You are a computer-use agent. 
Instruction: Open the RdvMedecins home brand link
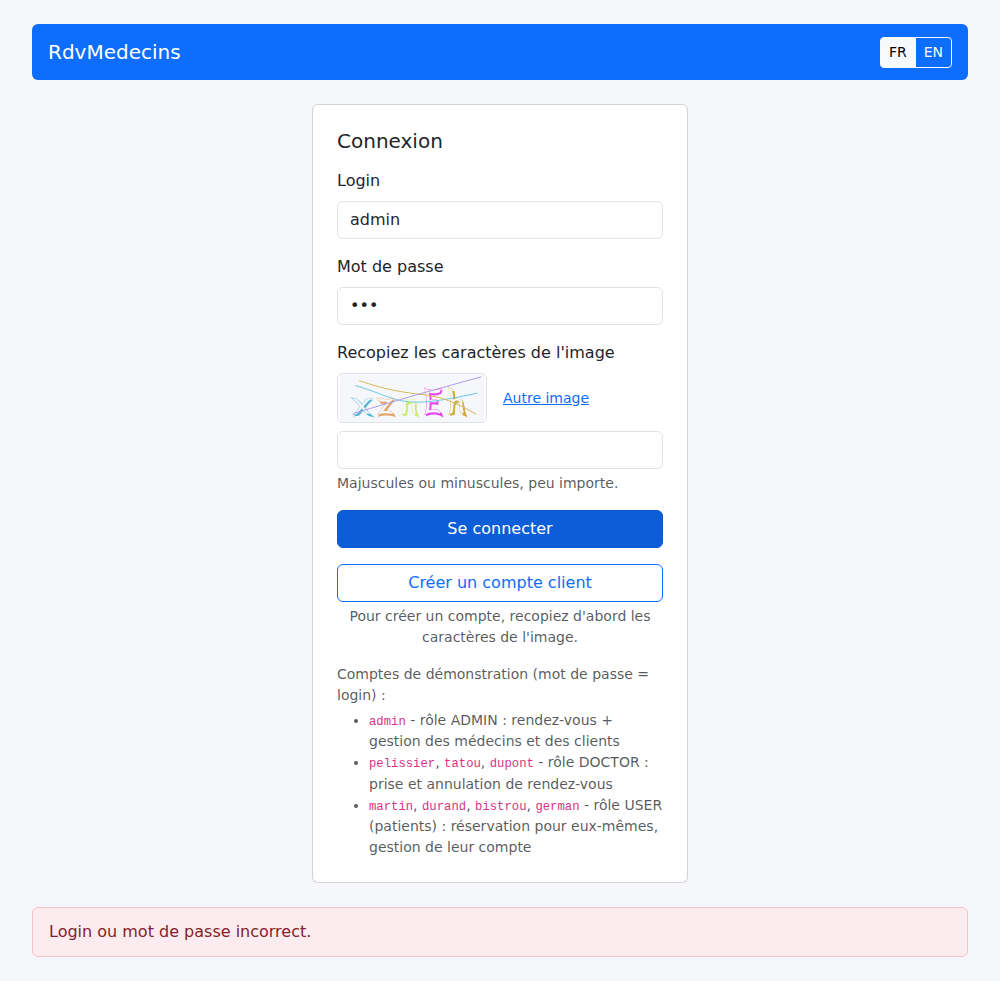point(115,52)
